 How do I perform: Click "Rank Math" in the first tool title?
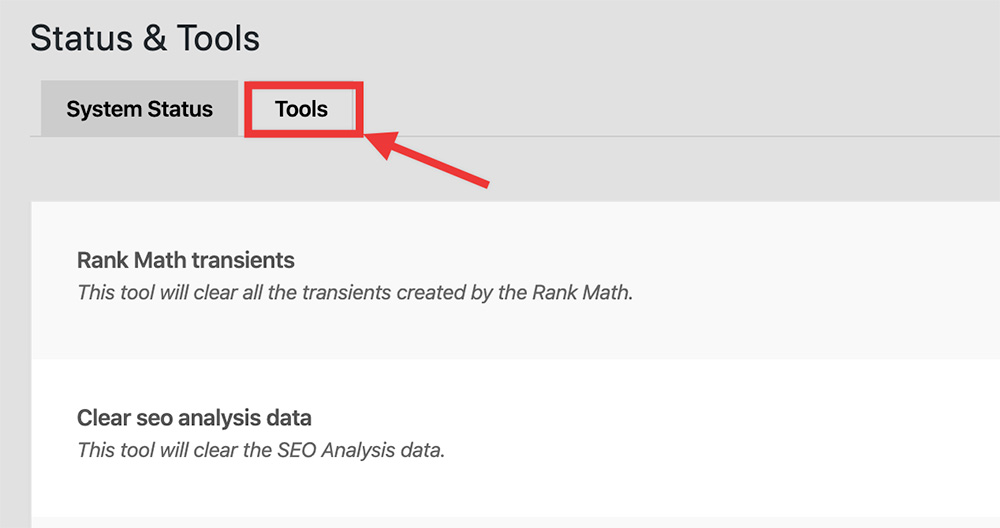coord(131,261)
